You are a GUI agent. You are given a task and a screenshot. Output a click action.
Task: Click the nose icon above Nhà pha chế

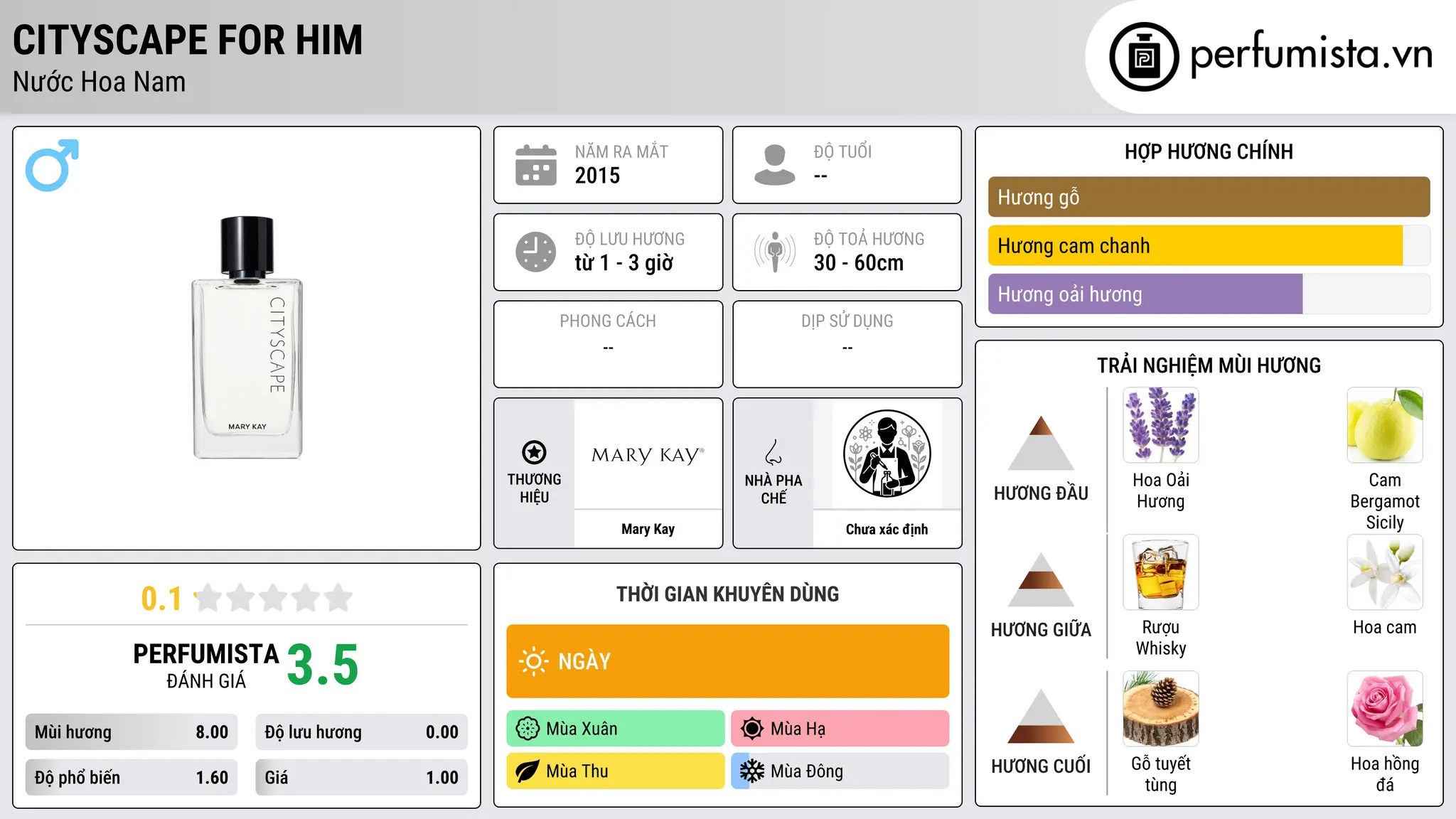click(x=773, y=452)
